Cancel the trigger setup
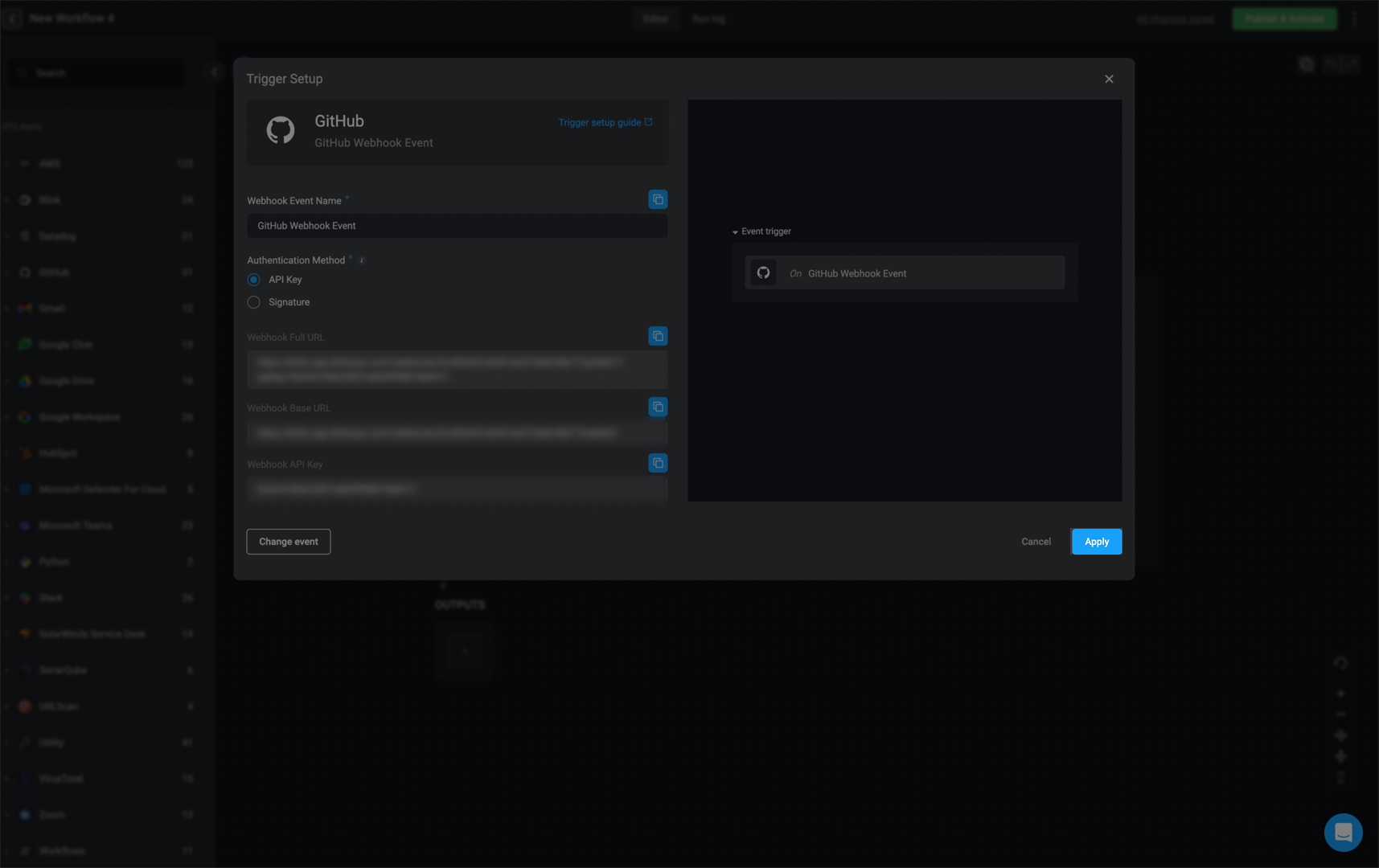Viewport: 1379px width, 868px height. pyautogui.click(x=1036, y=542)
